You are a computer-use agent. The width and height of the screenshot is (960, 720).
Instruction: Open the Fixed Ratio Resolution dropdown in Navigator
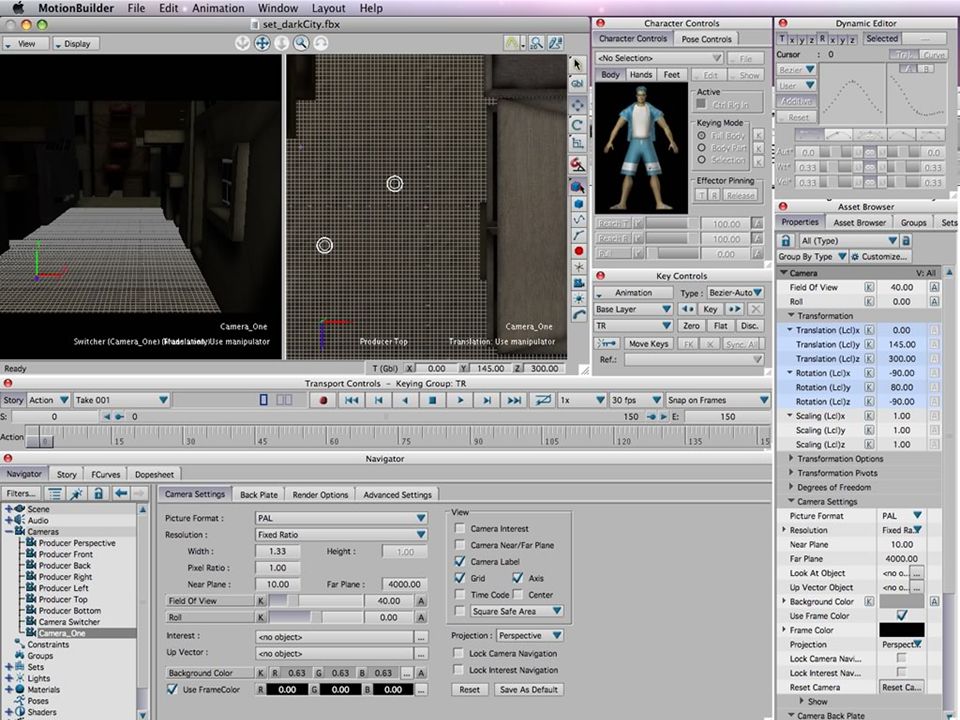tap(341, 534)
